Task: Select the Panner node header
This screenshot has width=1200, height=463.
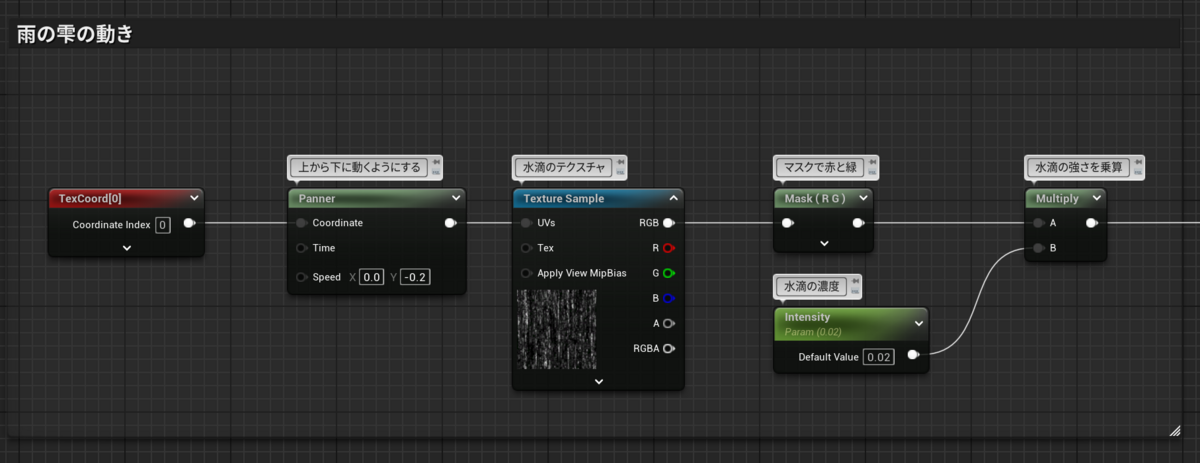Action: [x=376, y=198]
